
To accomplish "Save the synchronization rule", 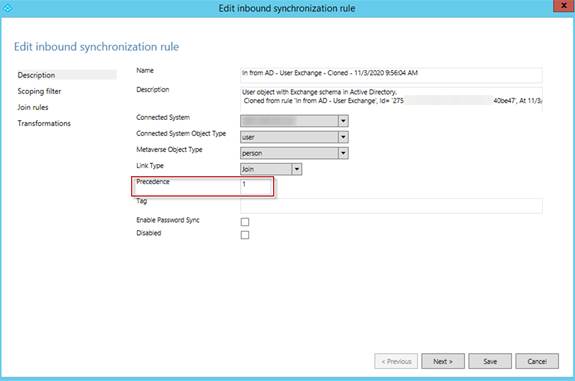I will point(490,361).
